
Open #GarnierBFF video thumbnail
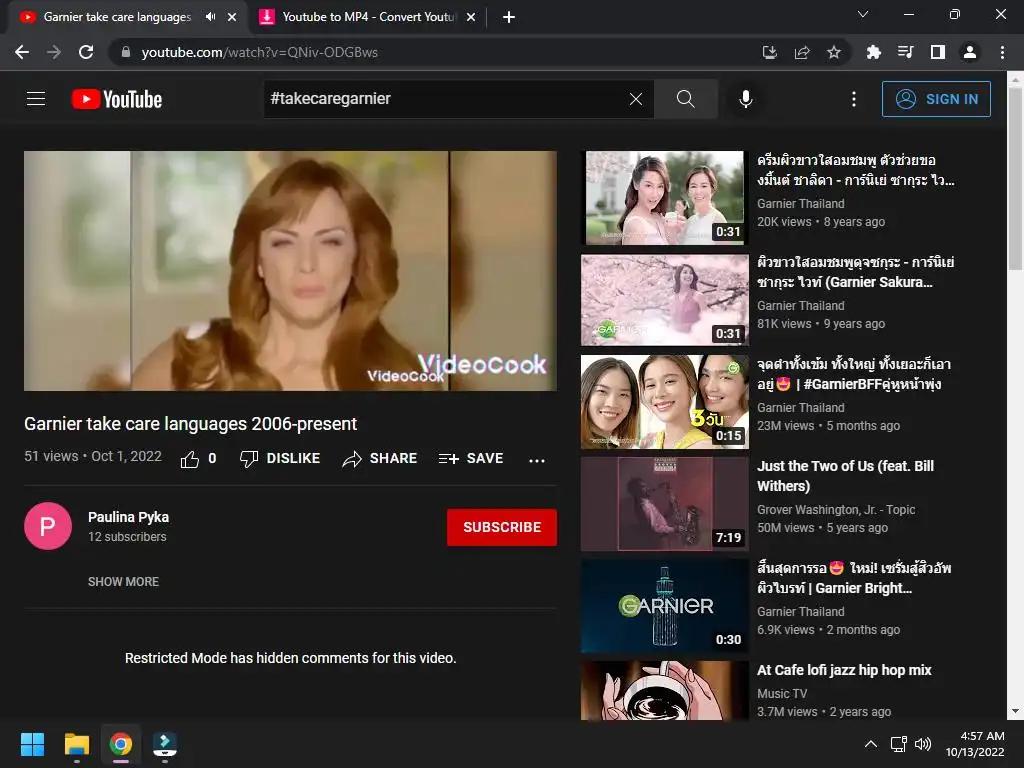coord(665,402)
